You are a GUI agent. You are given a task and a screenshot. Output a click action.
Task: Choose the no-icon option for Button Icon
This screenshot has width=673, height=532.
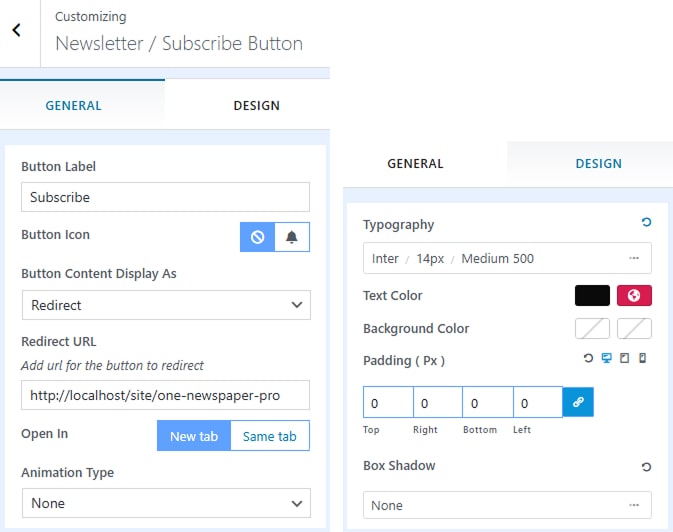click(257, 237)
